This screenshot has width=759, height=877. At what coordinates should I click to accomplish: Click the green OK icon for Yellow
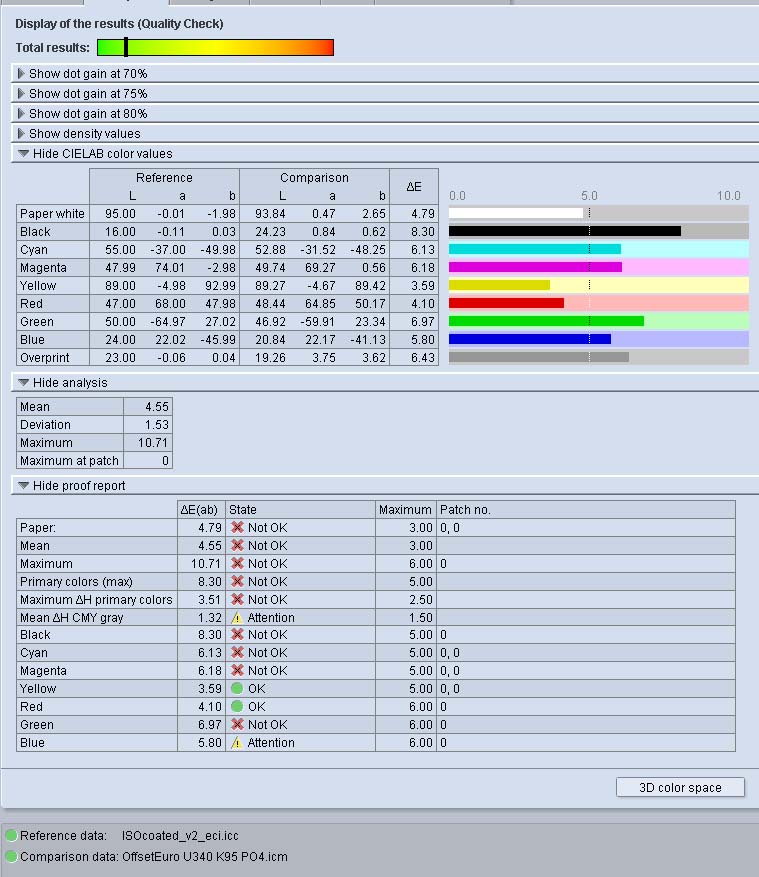click(237, 689)
